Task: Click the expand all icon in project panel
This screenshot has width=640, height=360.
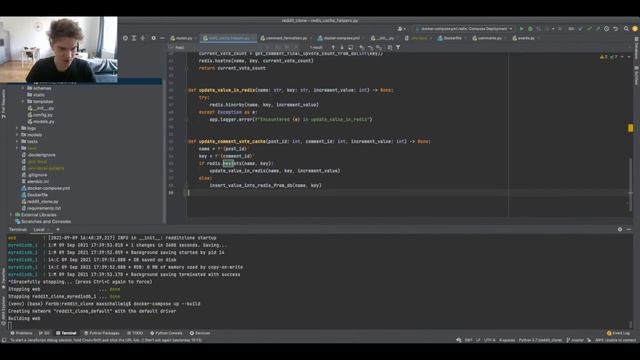Action: [134, 38]
